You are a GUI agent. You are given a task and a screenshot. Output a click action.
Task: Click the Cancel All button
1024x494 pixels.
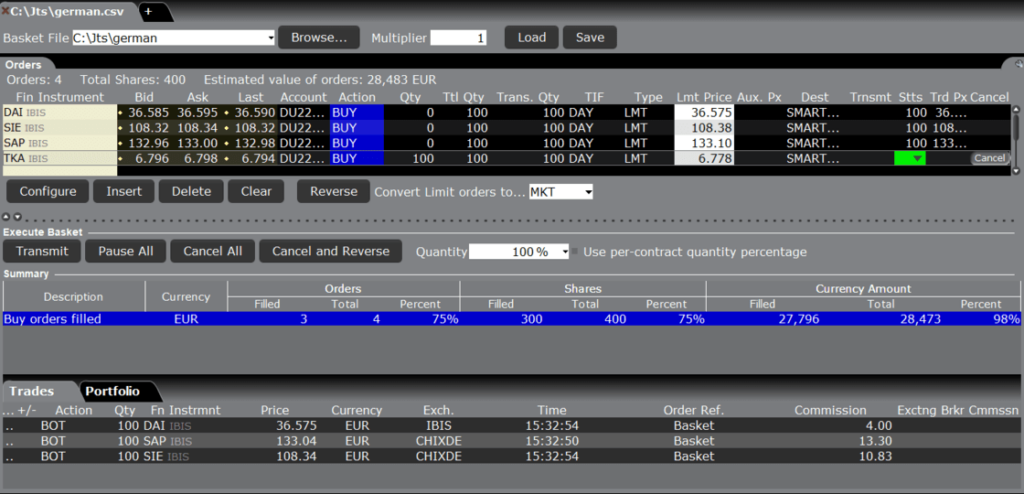[213, 252]
